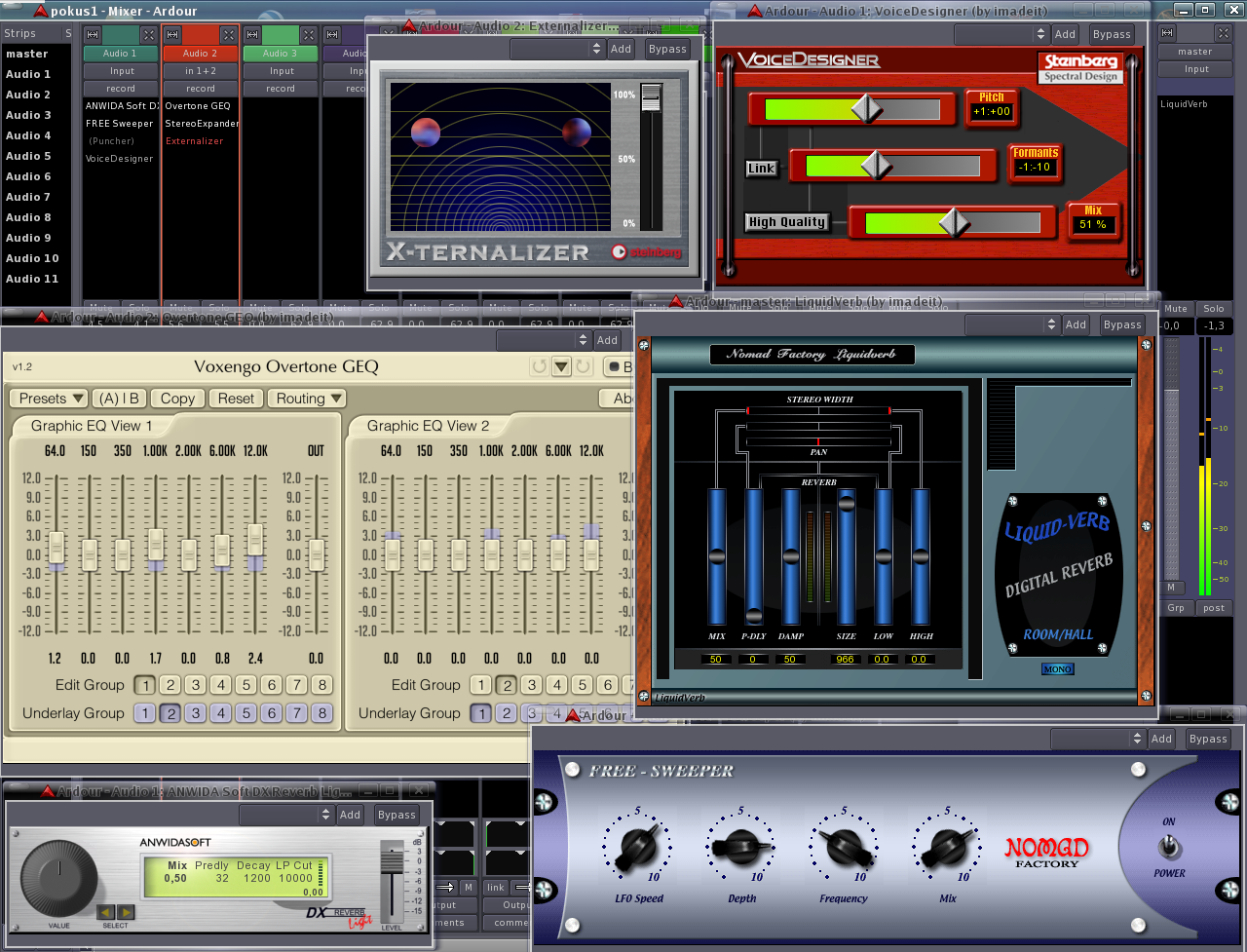Image resolution: width=1247 pixels, height=952 pixels.
Task: Click the 12.0K fader in EQ View 1
Action: [255, 540]
